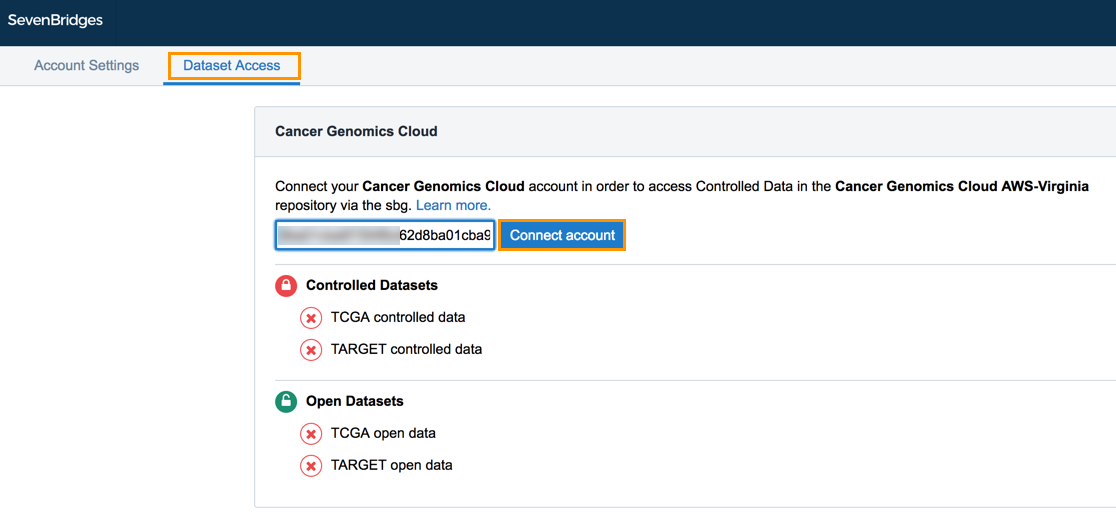
Task: Select the TCGA open data label
Action: pos(383,434)
